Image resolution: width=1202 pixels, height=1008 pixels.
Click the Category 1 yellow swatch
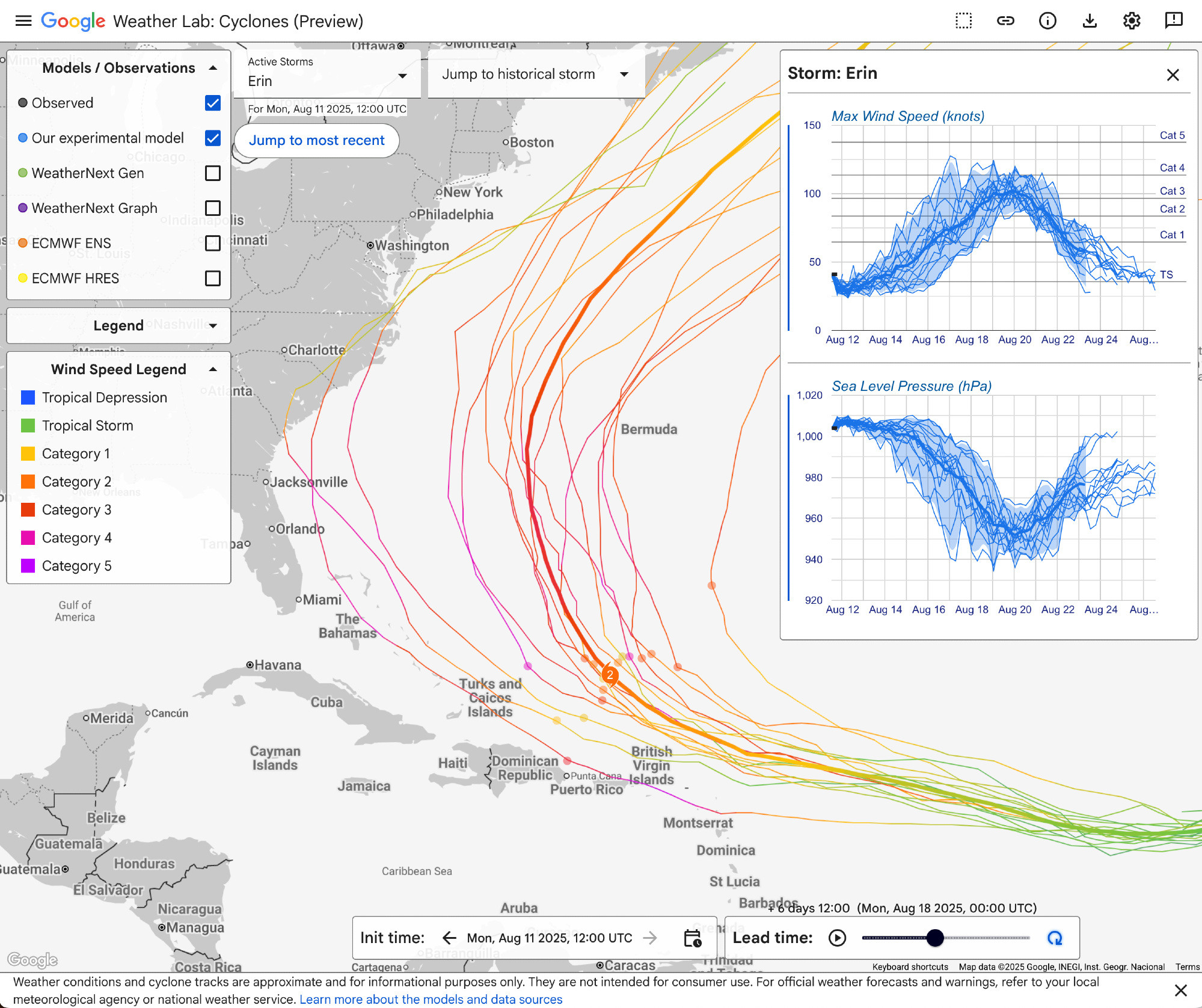(28, 453)
